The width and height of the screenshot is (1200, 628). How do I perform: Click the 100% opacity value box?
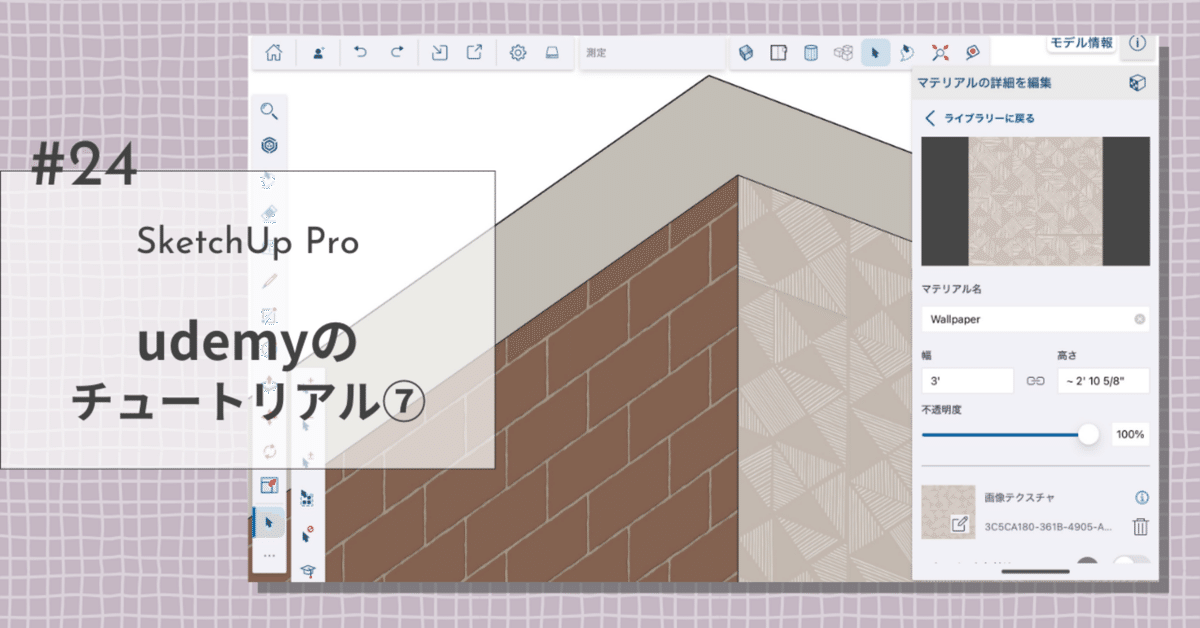click(1129, 434)
